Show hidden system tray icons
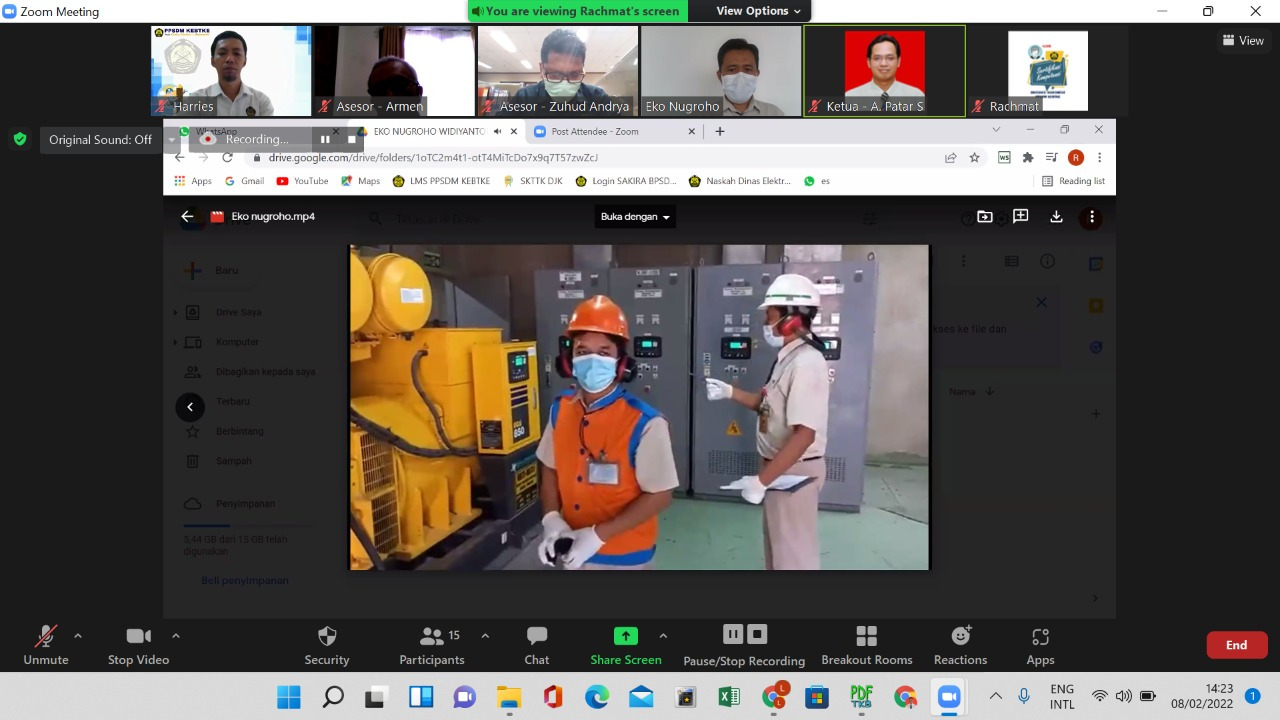The height and width of the screenshot is (720, 1280). click(x=995, y=696)
